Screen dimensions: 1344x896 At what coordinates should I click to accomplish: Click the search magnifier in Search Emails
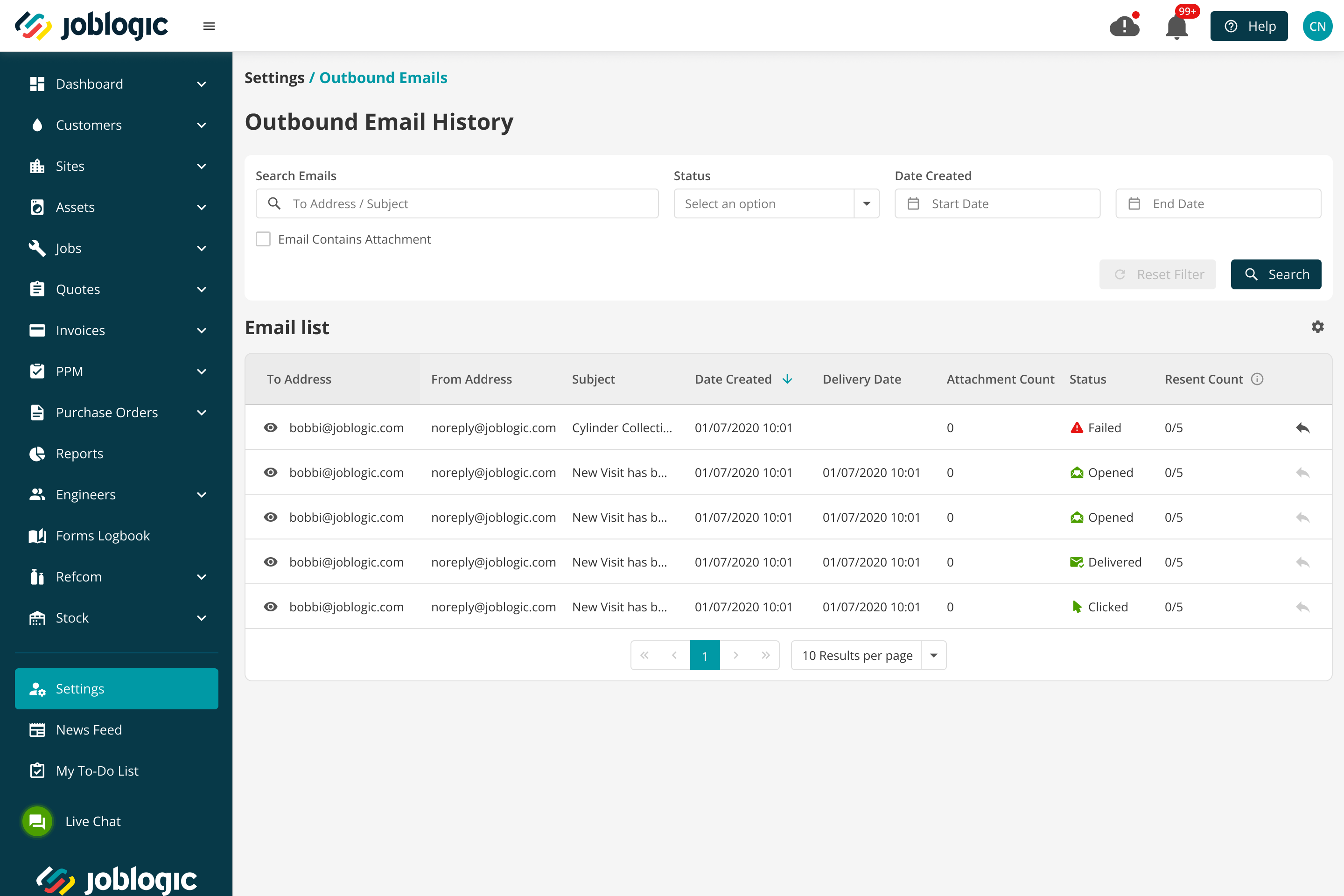point(274,203)
